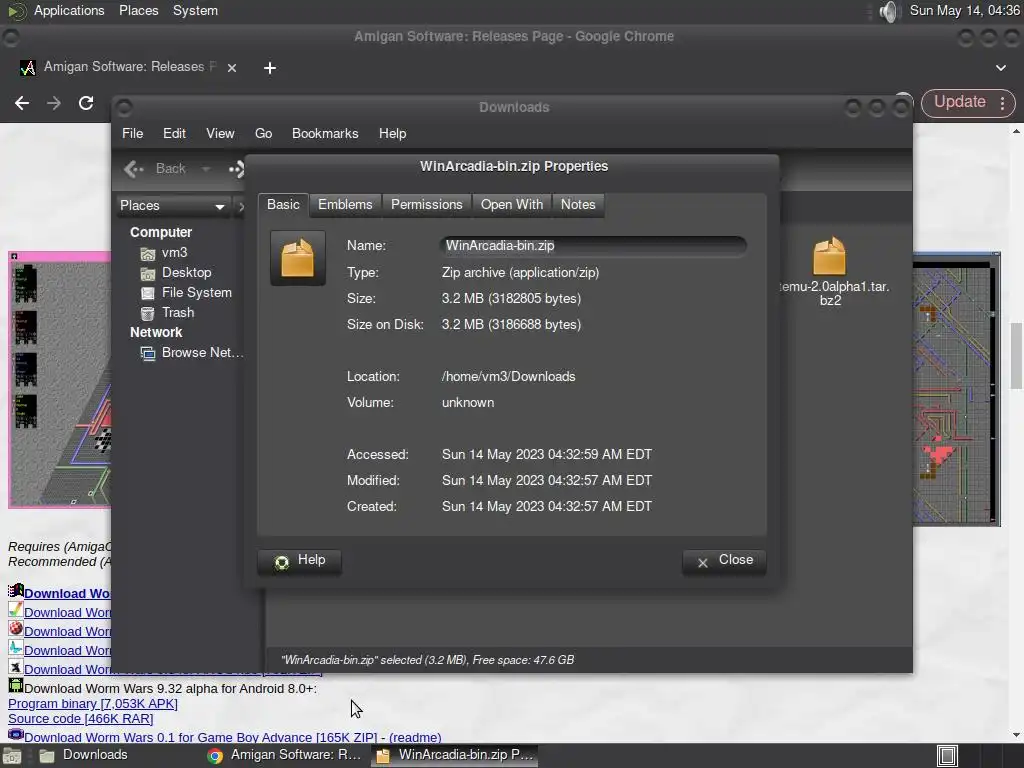
Task: Click the readme link in Chrome page
Action: (x=415, y=737)
